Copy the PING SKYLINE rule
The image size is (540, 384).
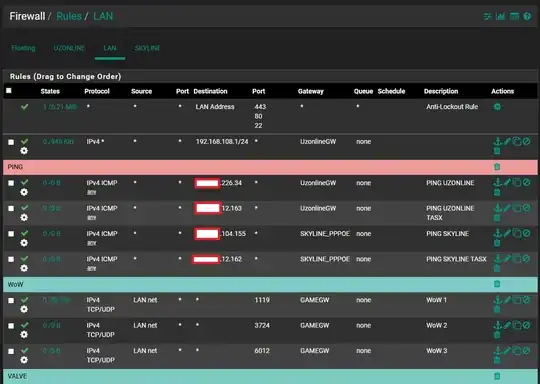[517, 233]
